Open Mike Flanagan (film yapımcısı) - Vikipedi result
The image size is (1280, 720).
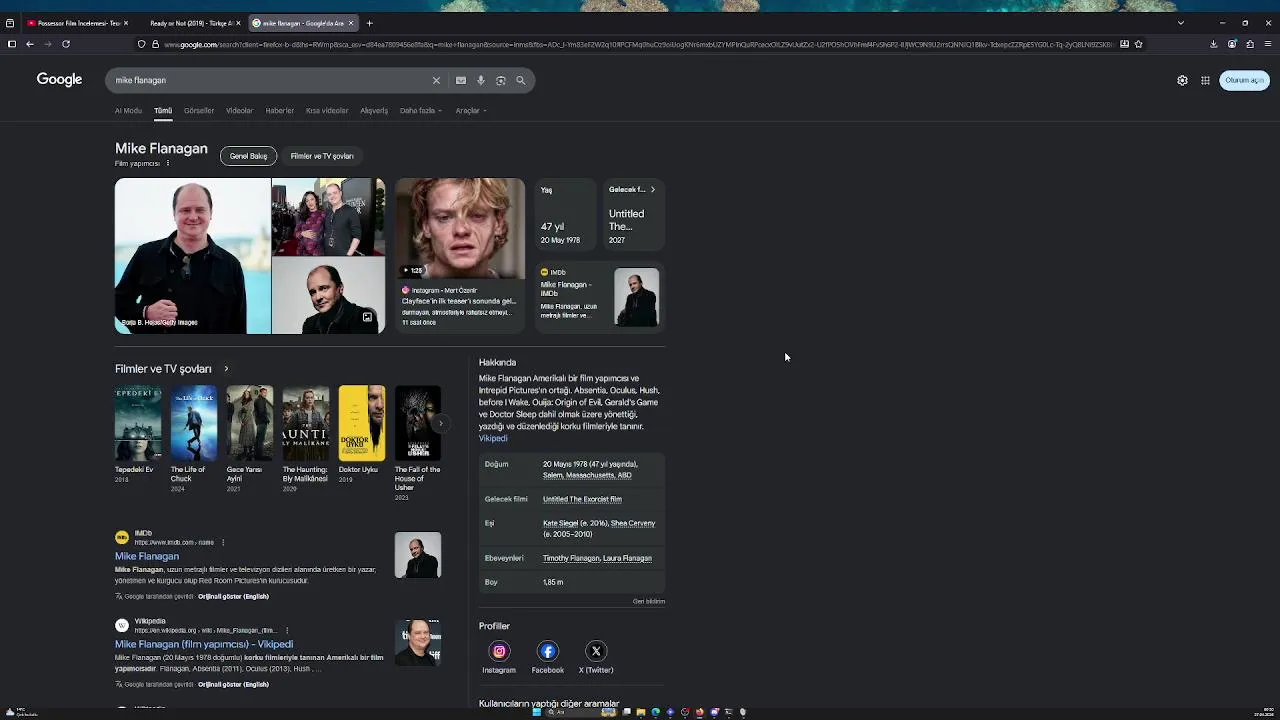point(204,644)
